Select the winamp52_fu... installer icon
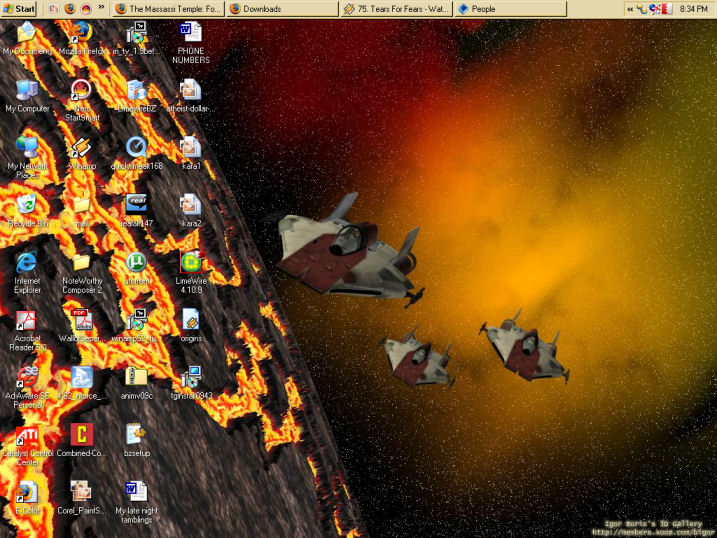This screenshot has width=717, height=538. 137,326
